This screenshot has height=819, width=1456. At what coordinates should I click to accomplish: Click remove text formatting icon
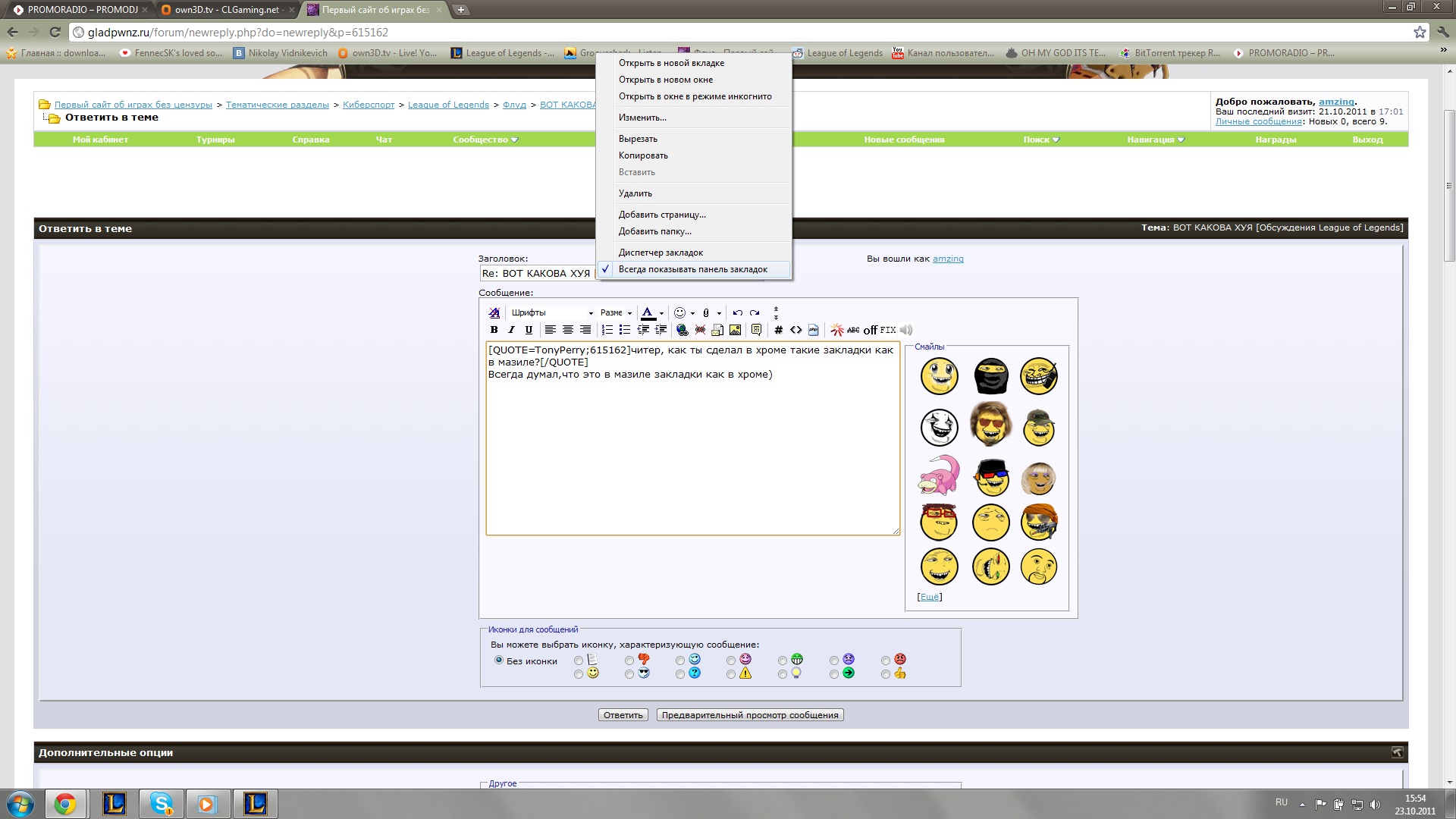point(494,312)
